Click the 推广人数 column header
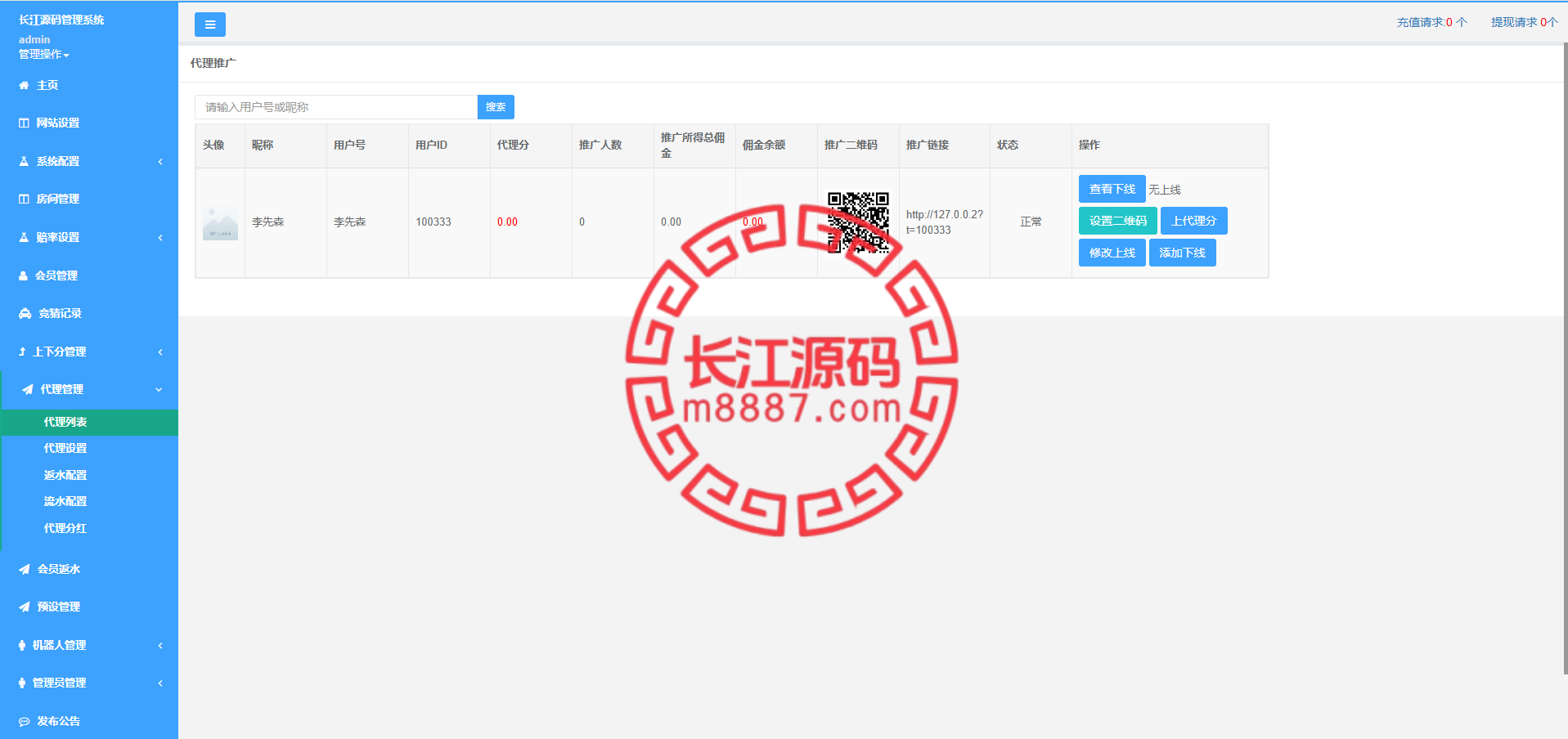 pos(600,145)
